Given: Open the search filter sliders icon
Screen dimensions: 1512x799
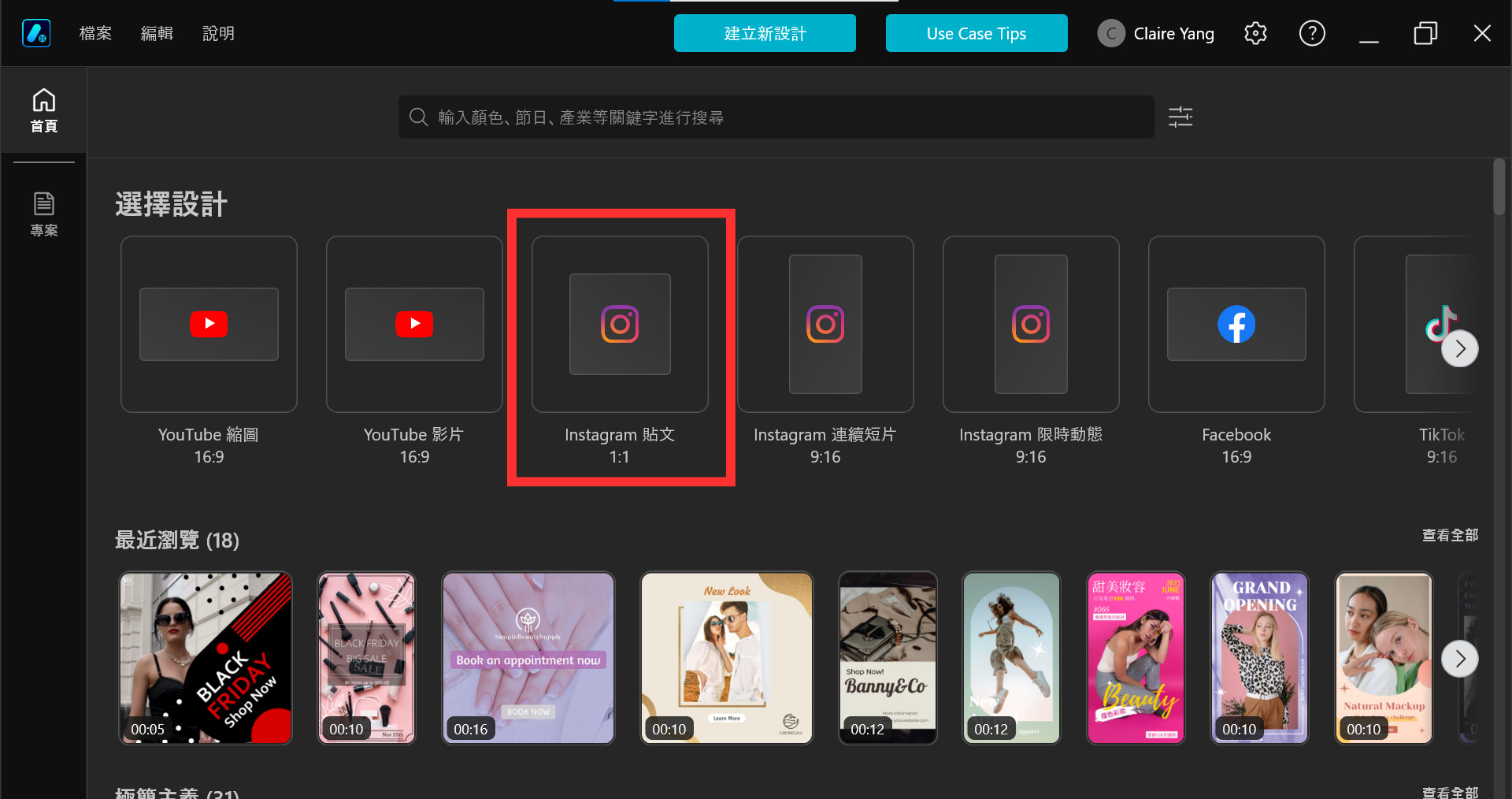Looking at the screenshot, I should pyautogui.click(x=1180, y=117).
